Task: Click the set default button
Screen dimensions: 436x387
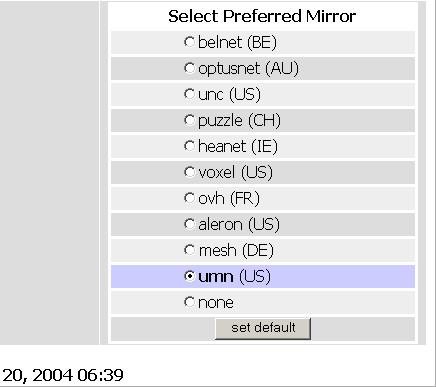Action: (263, 328)
